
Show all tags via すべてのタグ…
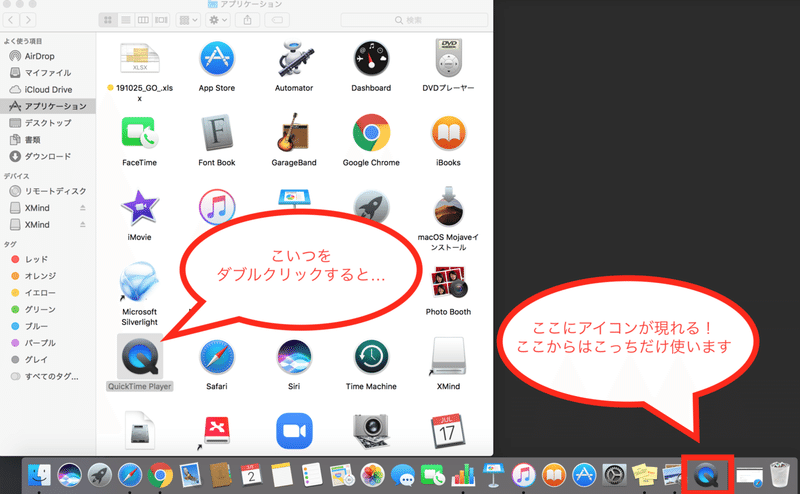tap(47, 377)
